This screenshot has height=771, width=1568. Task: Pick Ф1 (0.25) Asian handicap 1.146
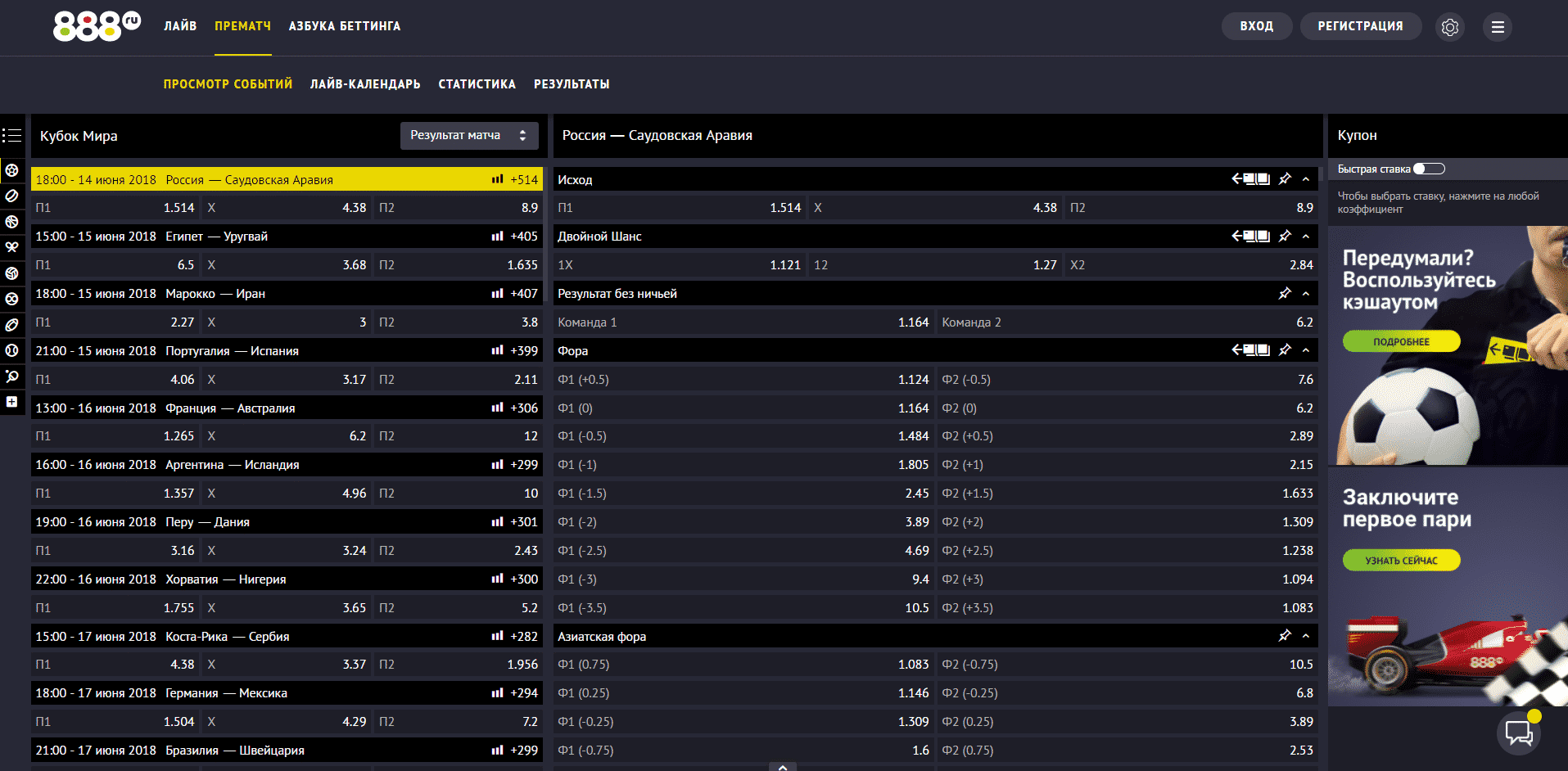(743, 693)
